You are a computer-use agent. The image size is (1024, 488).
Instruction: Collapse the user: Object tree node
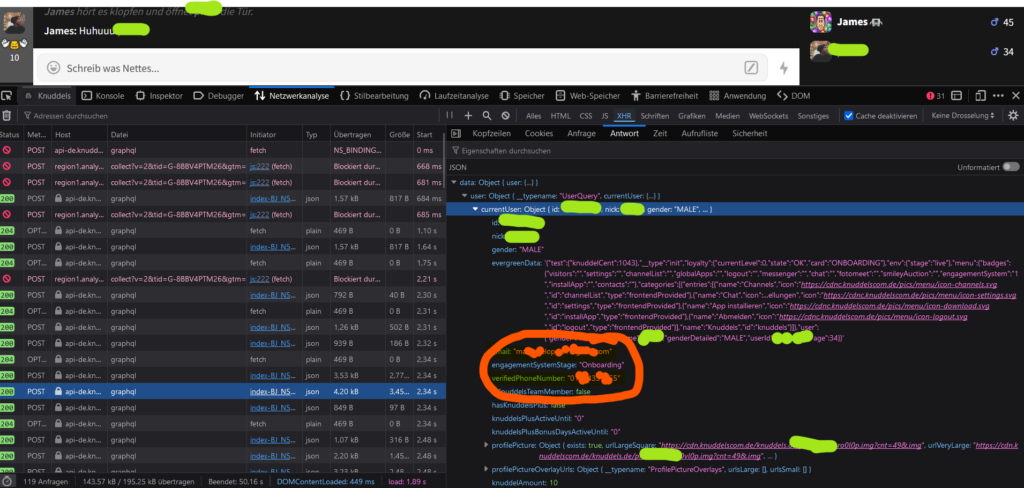pos(464,195)
